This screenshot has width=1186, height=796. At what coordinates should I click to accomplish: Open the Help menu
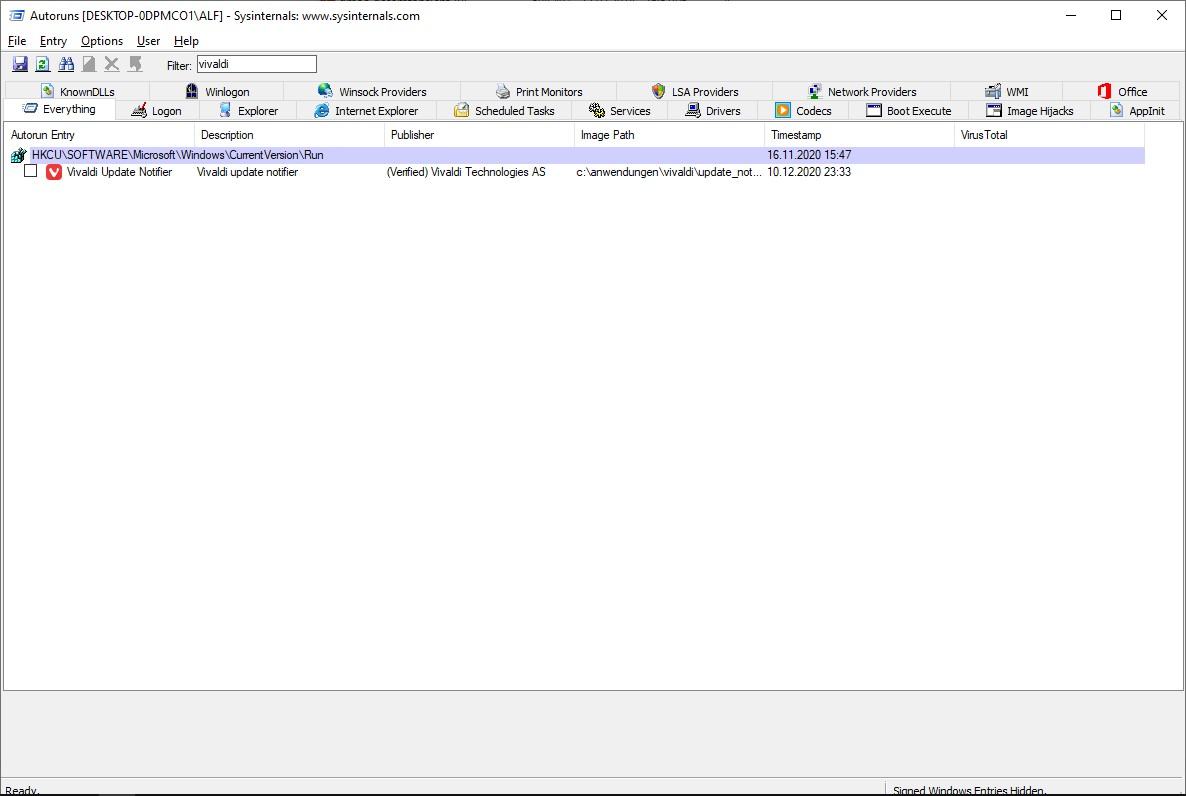point(186,41)
